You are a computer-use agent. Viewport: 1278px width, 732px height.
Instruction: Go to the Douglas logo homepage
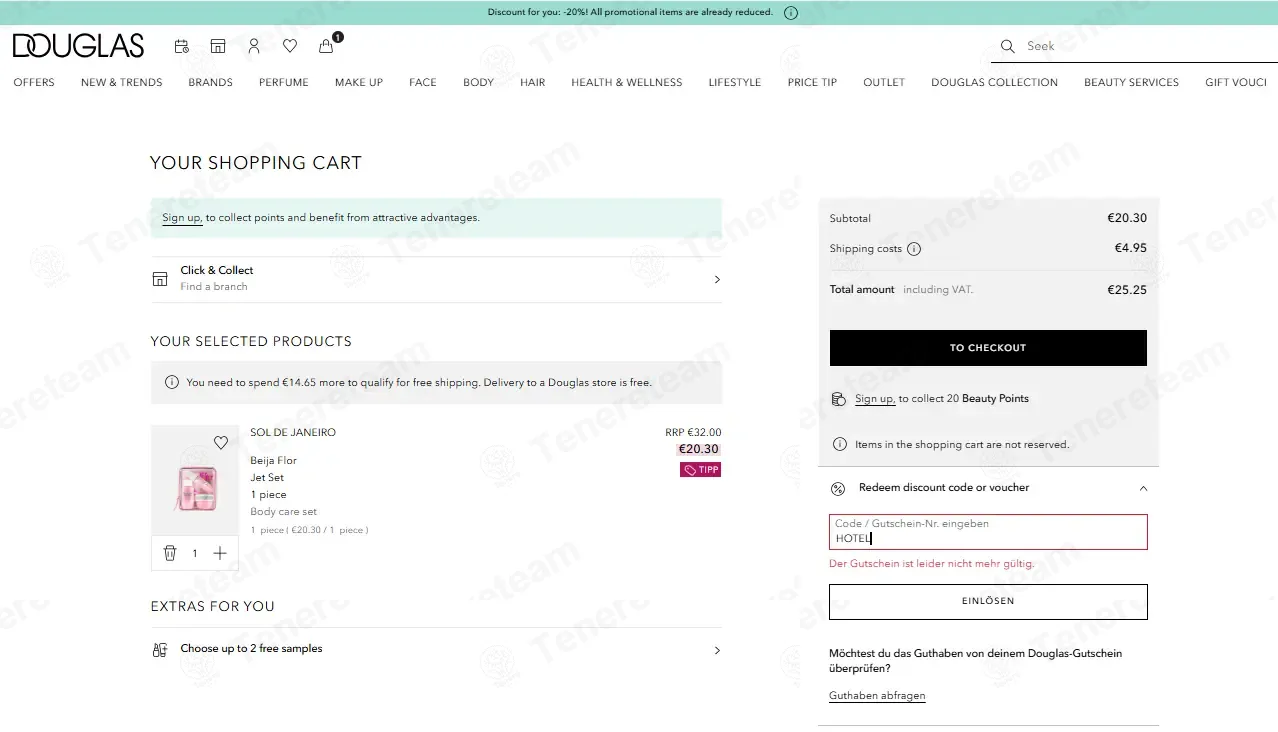coord(78,46)
